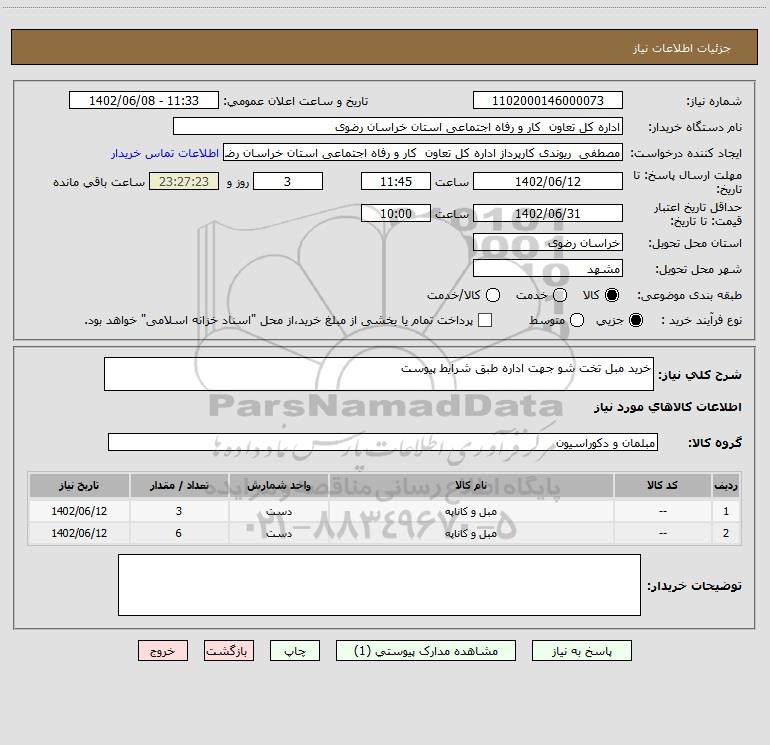The height and width of the screenshot is (745, 770).
Task: Click the تاریخ نیاز column header
Action: click(x=79, y=486)
